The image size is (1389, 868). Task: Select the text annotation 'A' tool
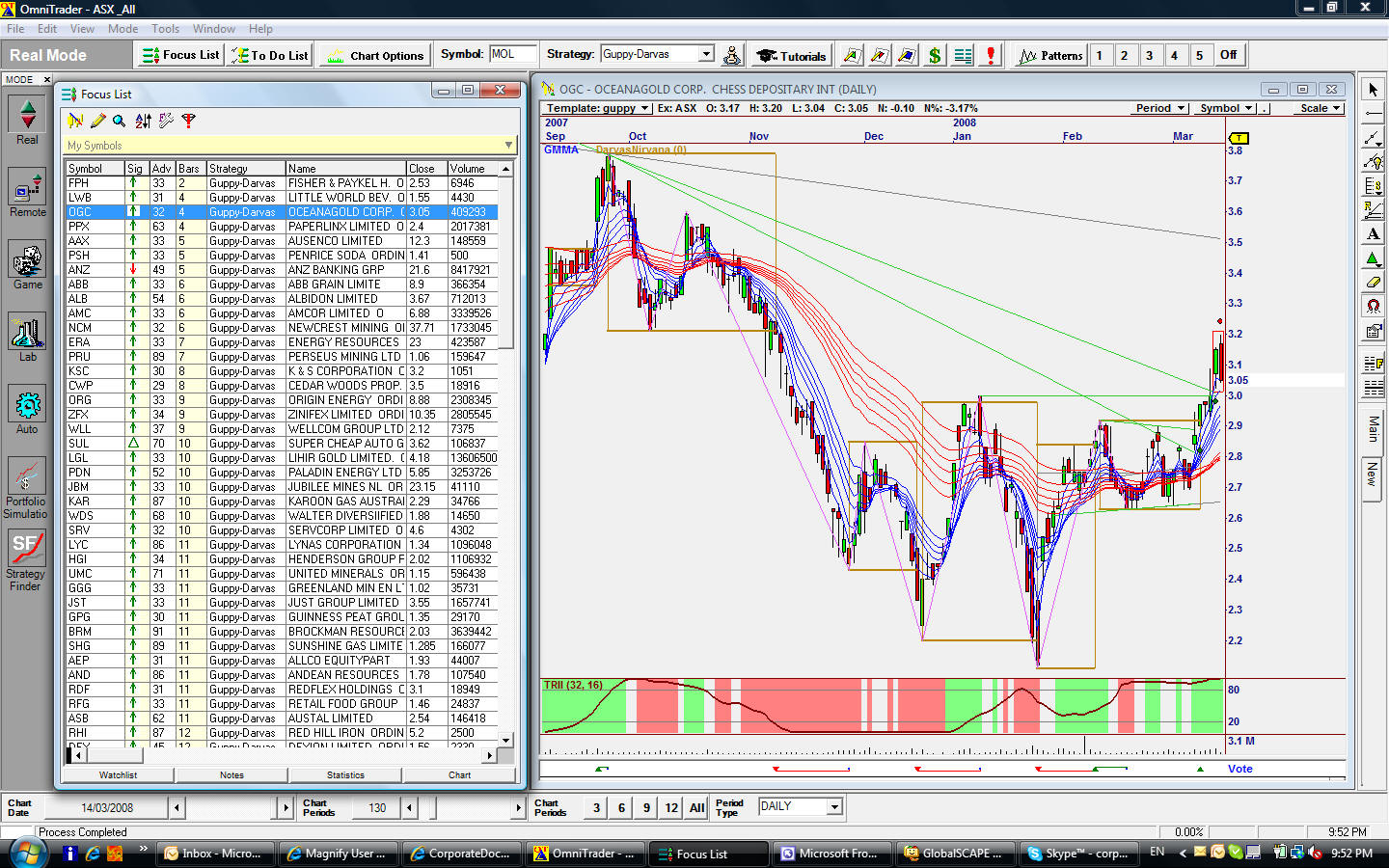1373,234
